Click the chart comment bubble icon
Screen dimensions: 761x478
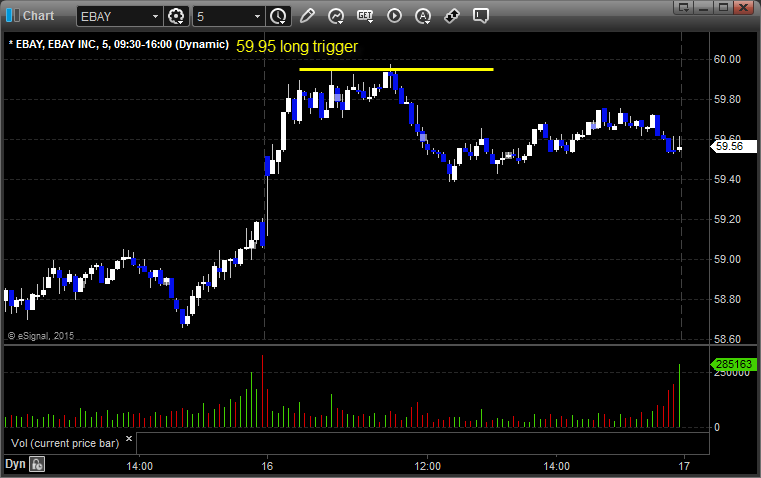pos(481,16)
